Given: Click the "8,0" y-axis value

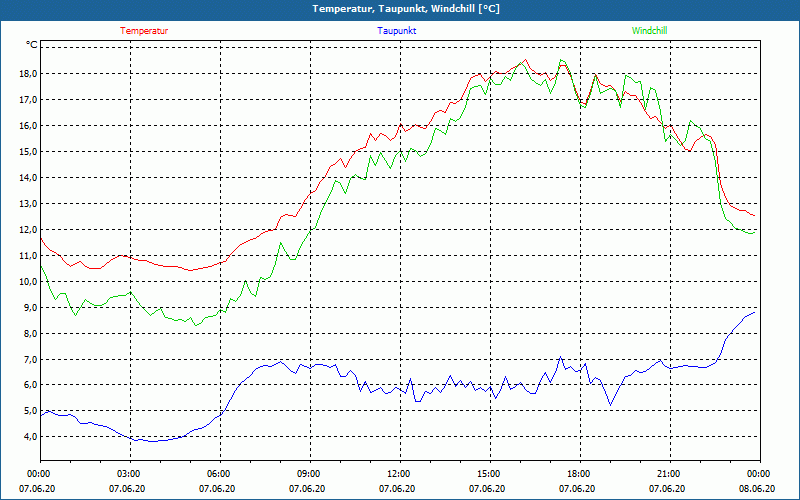Looking at the screenshot, I should [x=30, y=333].
